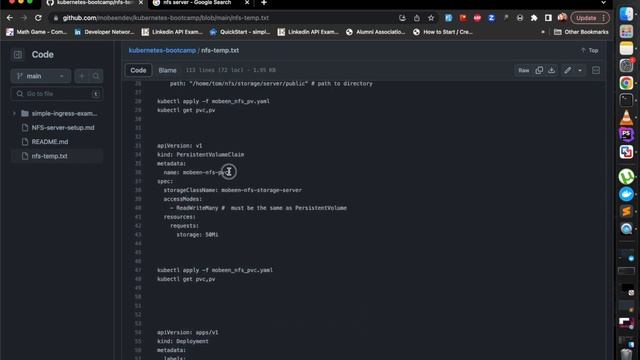
Task: Click the share icon in address bar
Action: [417, 18]
